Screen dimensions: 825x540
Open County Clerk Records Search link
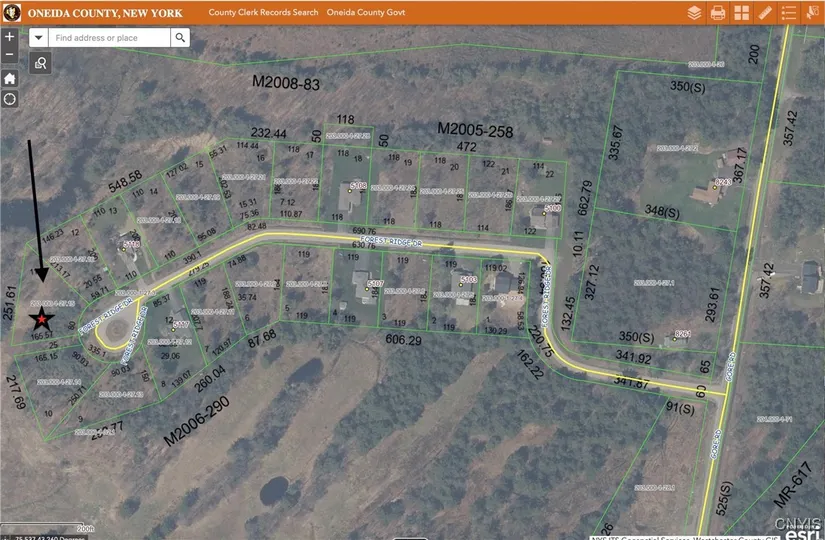[x=263, y=13]
